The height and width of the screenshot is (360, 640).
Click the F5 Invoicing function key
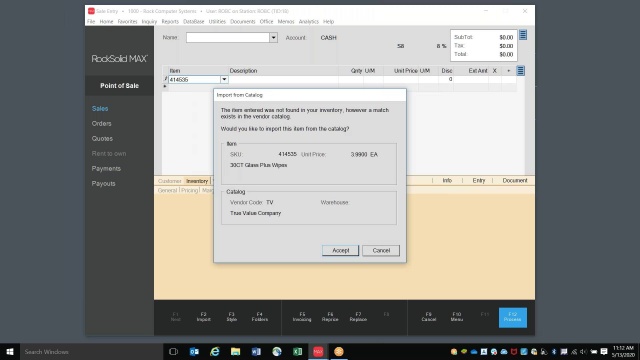302,317
